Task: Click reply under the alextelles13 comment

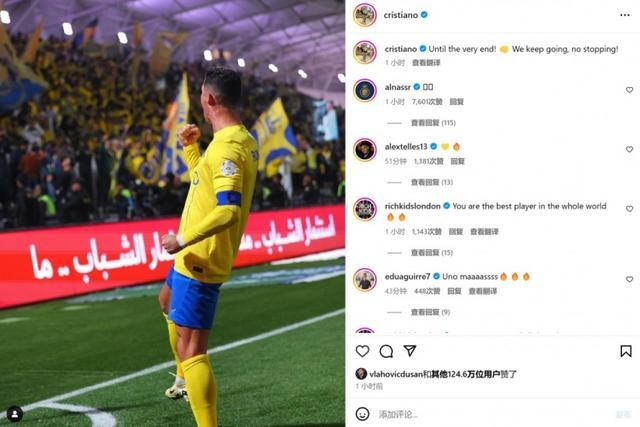Action: (x=458, y=161)
